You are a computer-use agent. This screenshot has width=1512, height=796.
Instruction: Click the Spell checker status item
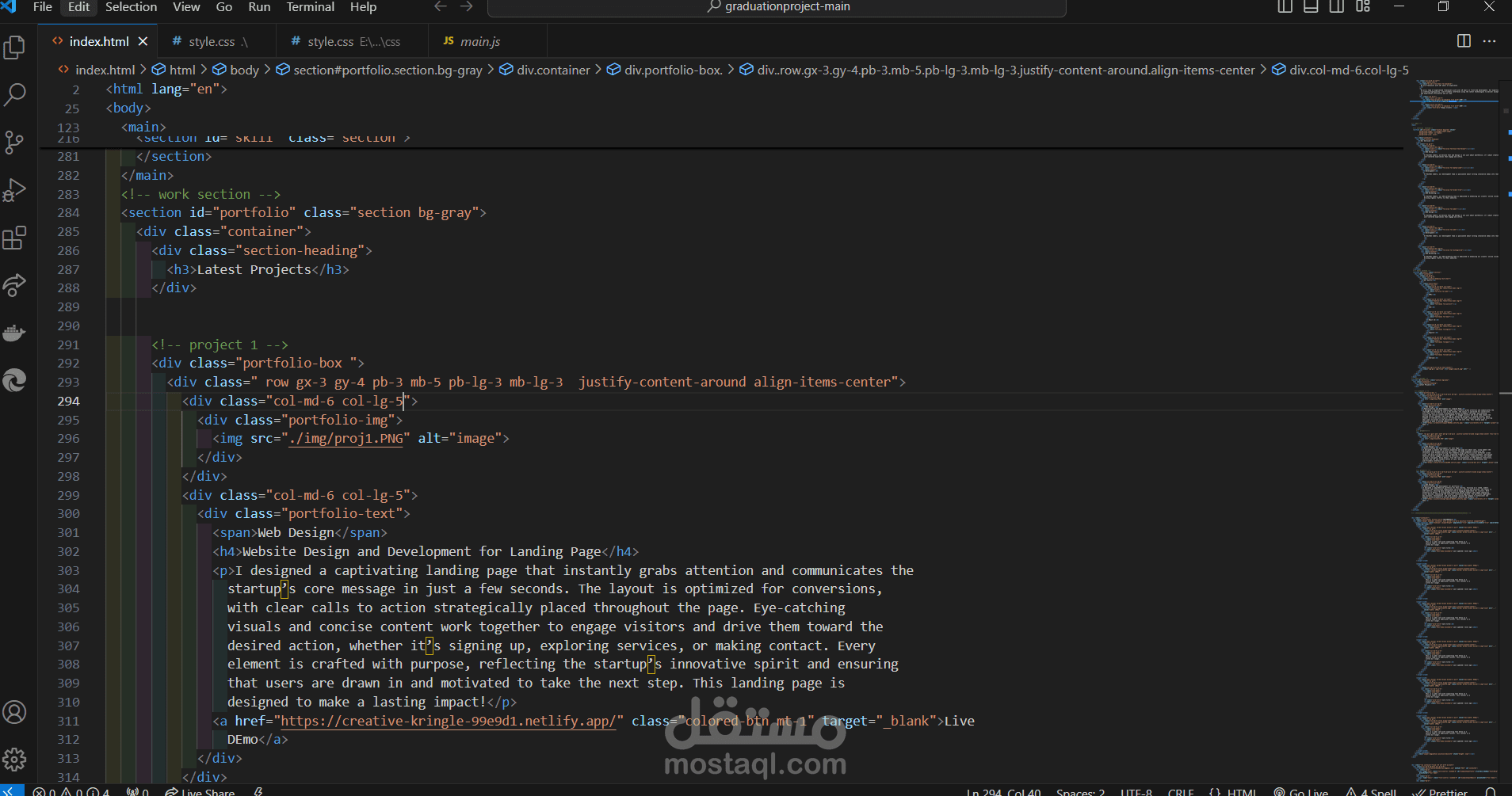(x=1371, y=791)
